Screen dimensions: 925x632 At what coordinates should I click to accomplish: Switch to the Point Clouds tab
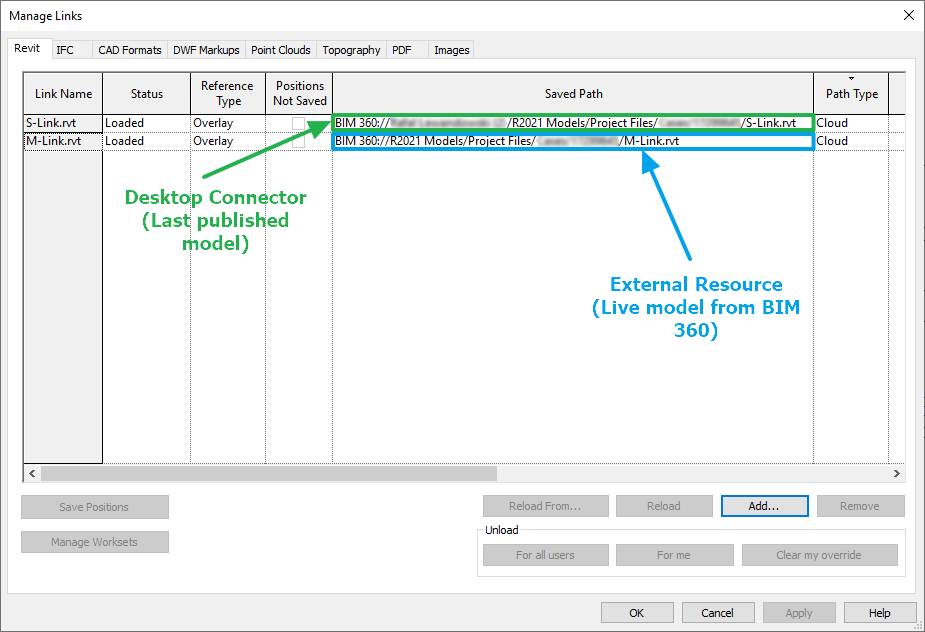tap(280, 49)
